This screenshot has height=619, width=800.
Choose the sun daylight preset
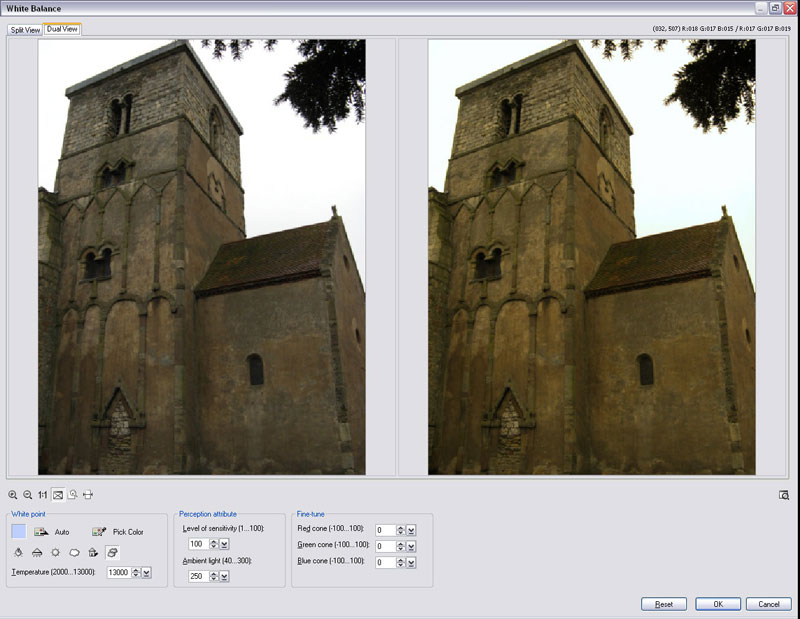[55, 552]
